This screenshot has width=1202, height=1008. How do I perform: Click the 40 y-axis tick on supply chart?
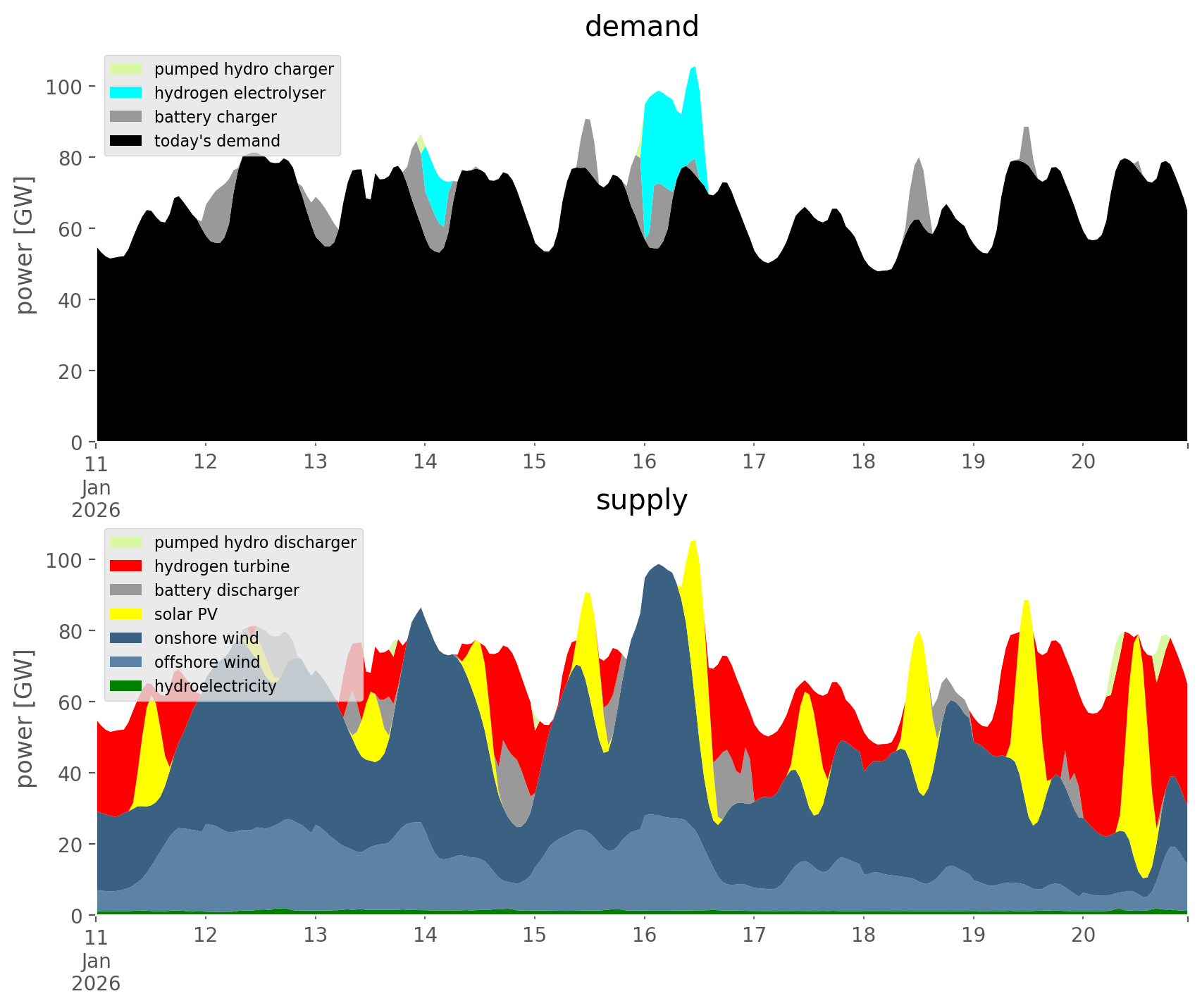point(69,773)
